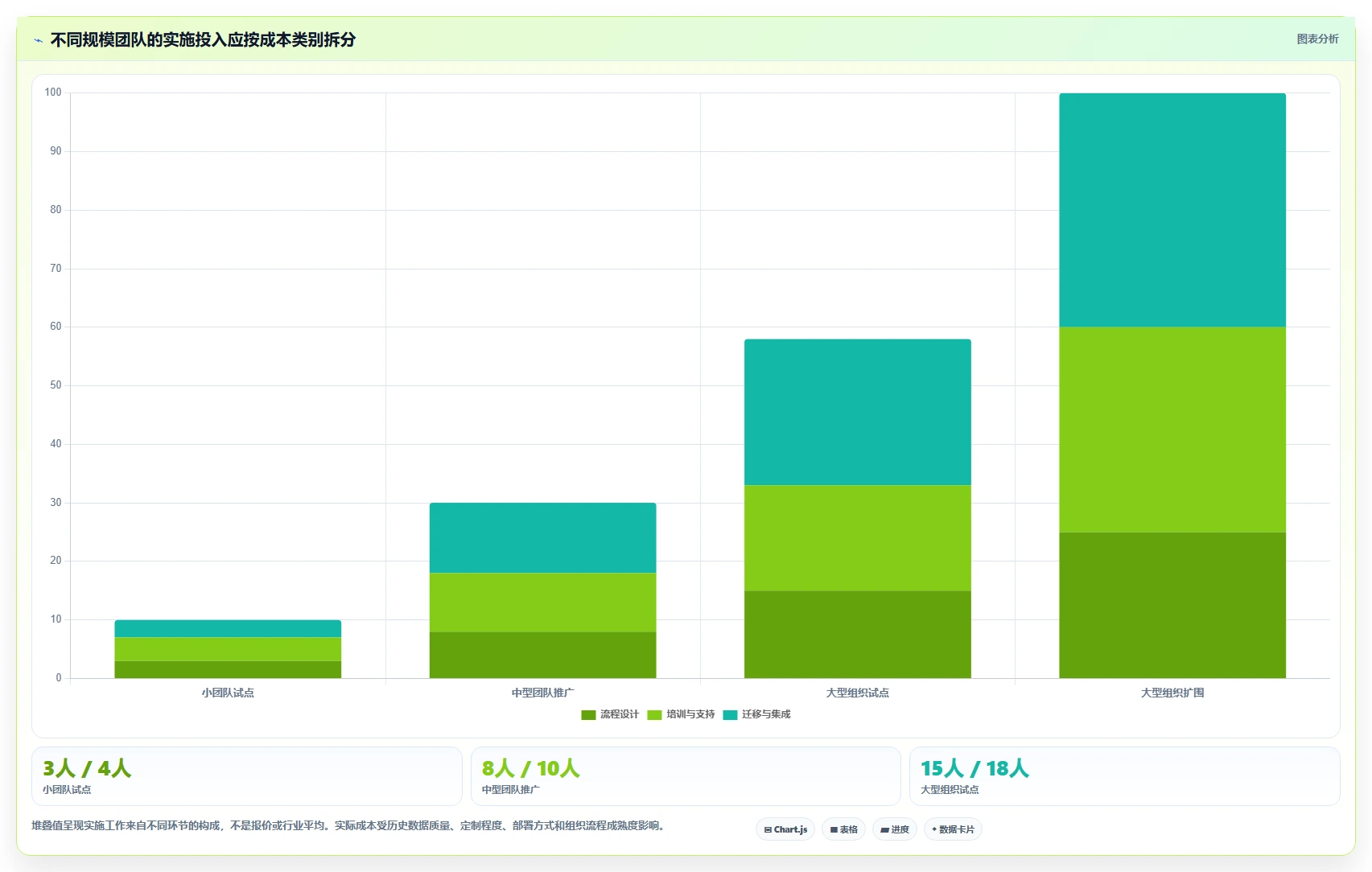The height and width of the screenshot is (872, 1372).
Task: Click the 中型团队推广 x-axis label
Action: coord(542,693)
